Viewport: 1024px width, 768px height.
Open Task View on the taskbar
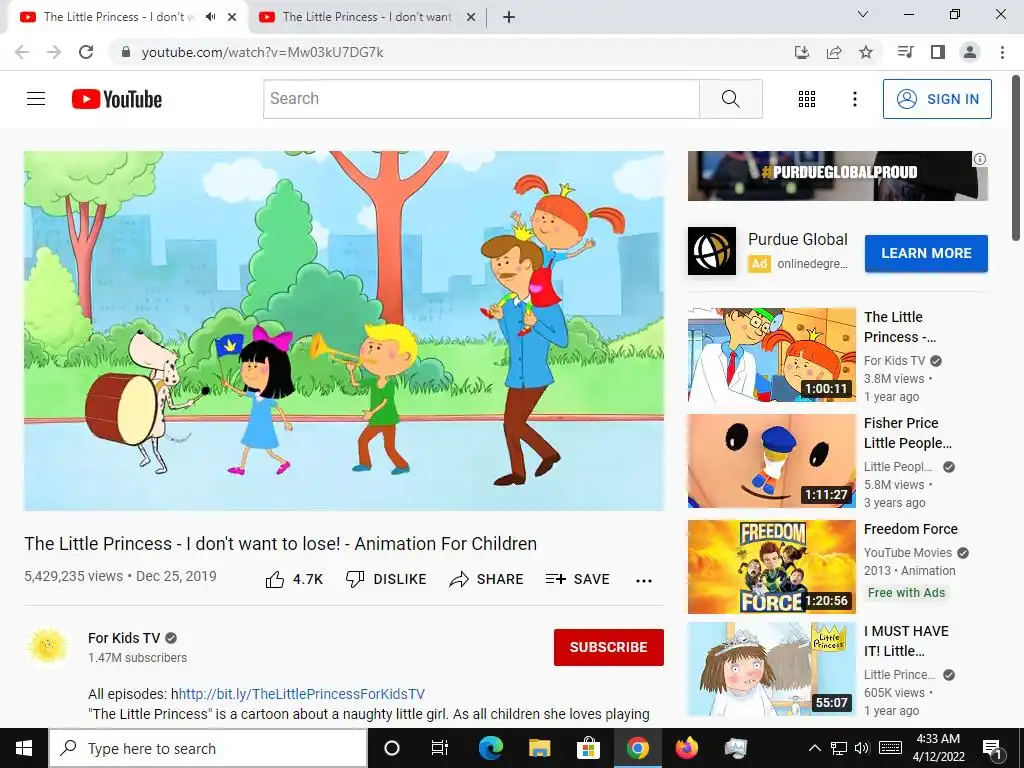[440, 748]
